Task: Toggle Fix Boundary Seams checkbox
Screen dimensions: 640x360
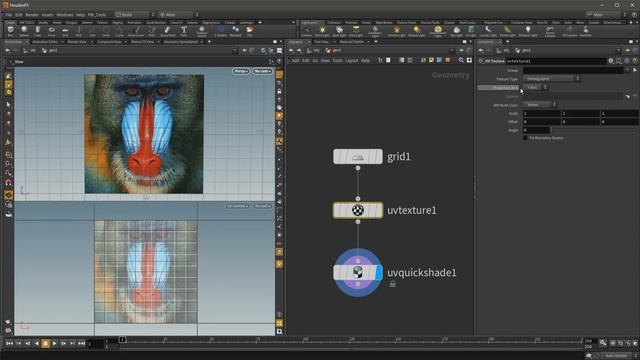Action: tap(525, 138)
